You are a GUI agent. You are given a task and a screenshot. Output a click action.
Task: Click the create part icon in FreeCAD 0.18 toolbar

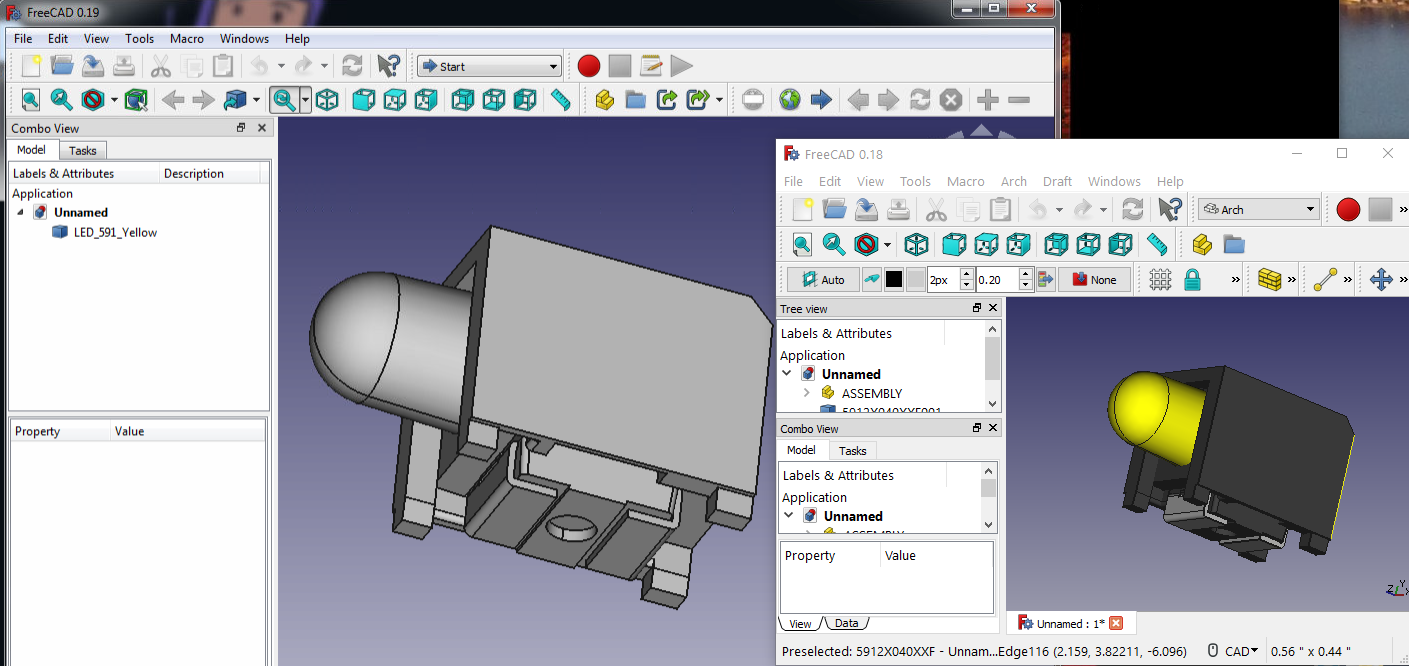(1202, 244)
